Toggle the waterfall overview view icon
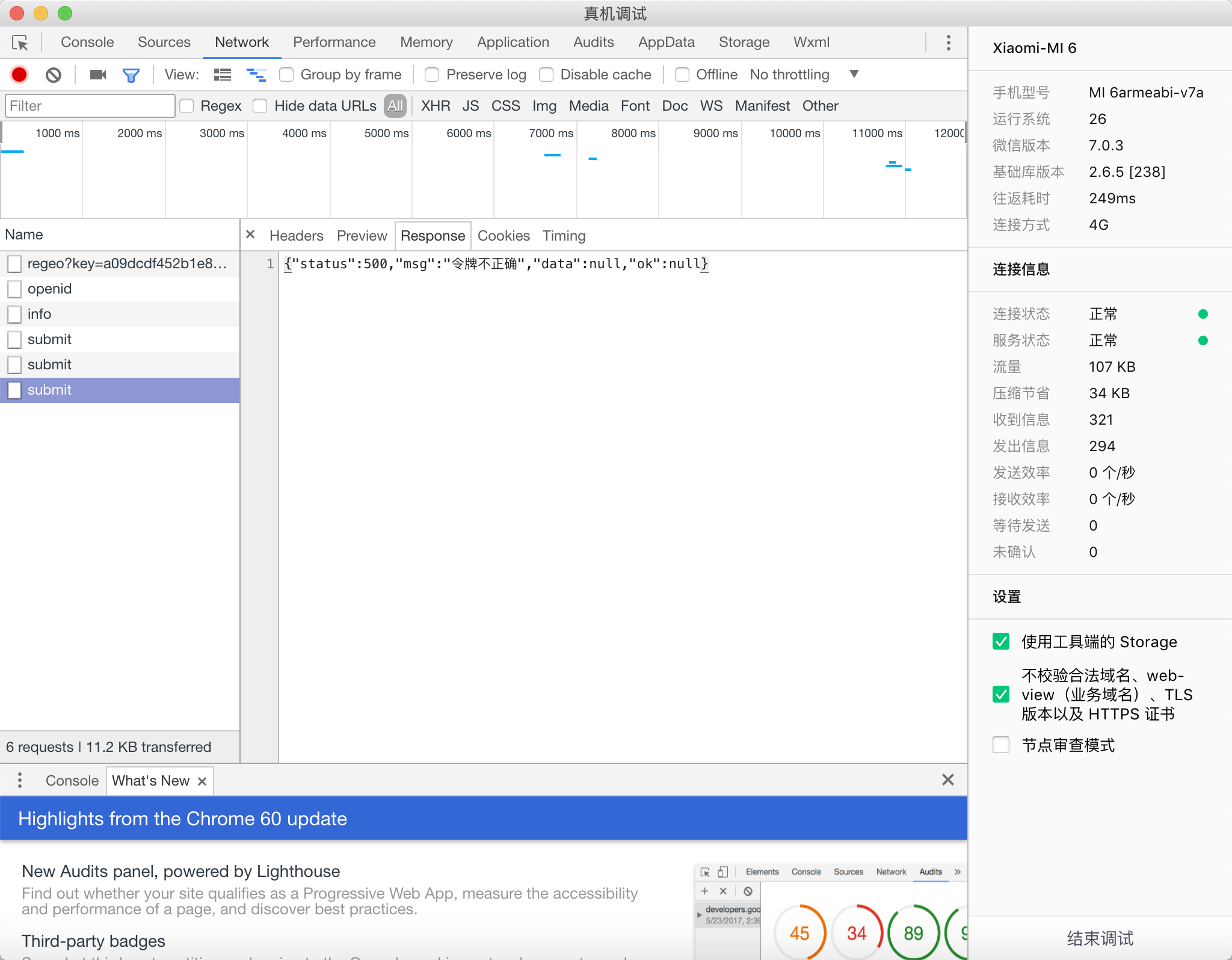Screen dimensions: 1232x960 256,75
